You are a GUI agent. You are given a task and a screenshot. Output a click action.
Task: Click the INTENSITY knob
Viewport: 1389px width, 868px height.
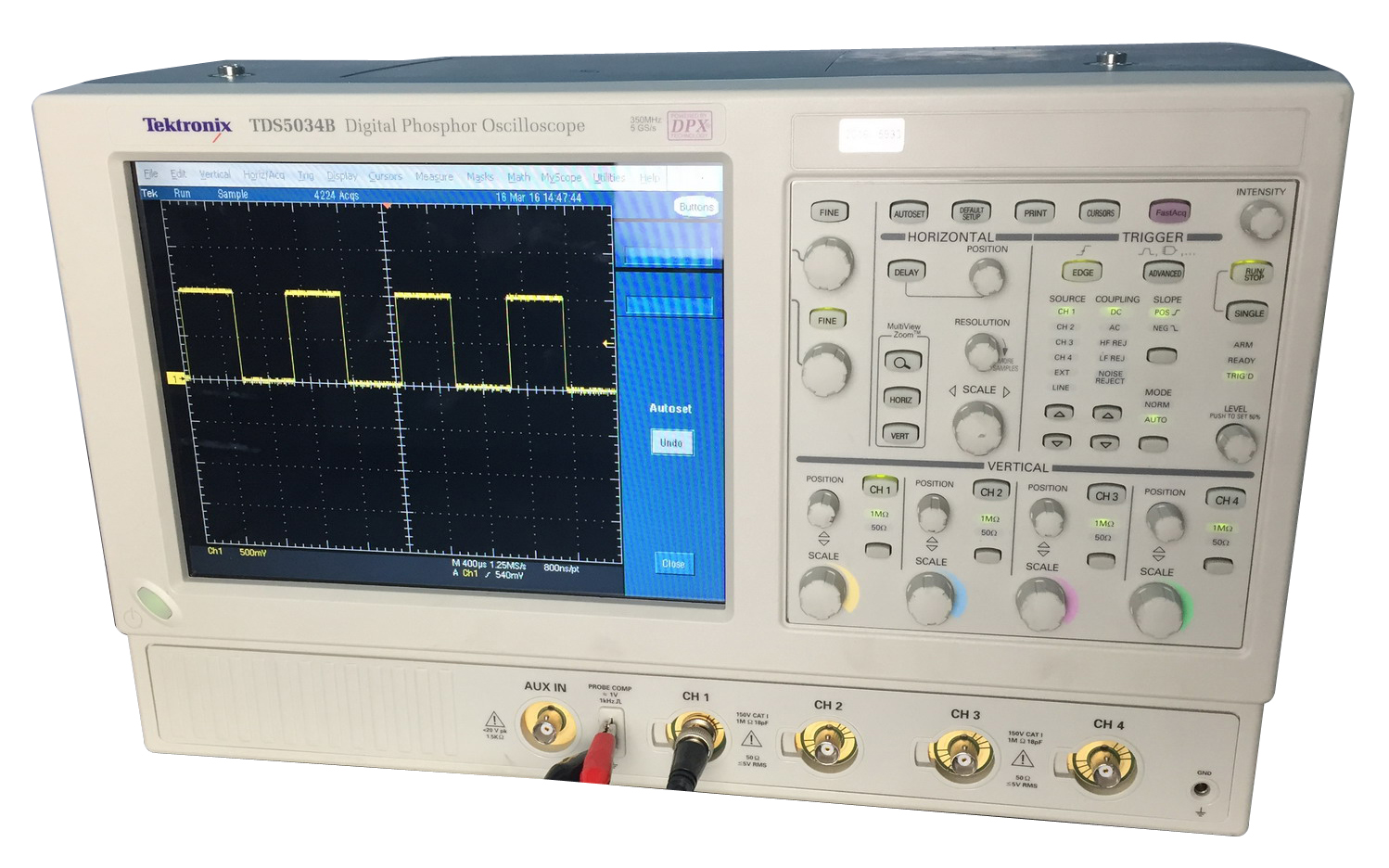click(x=1261, y=221)
